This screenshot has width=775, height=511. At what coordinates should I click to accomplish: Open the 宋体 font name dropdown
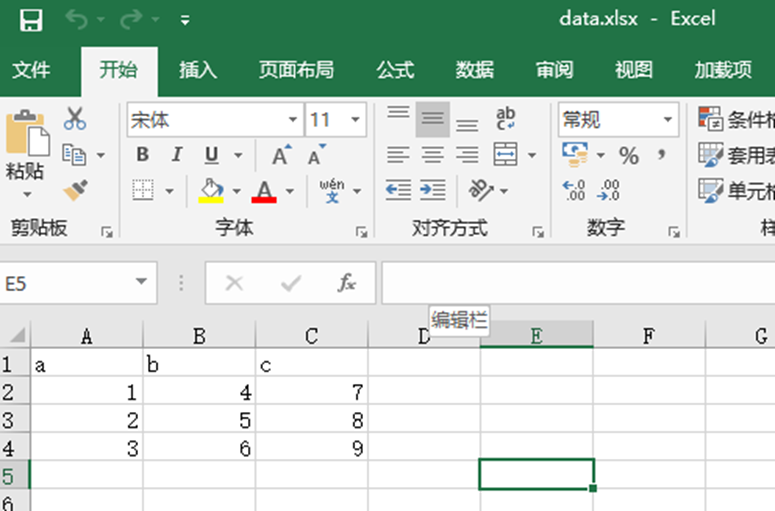tap(293, 120)
